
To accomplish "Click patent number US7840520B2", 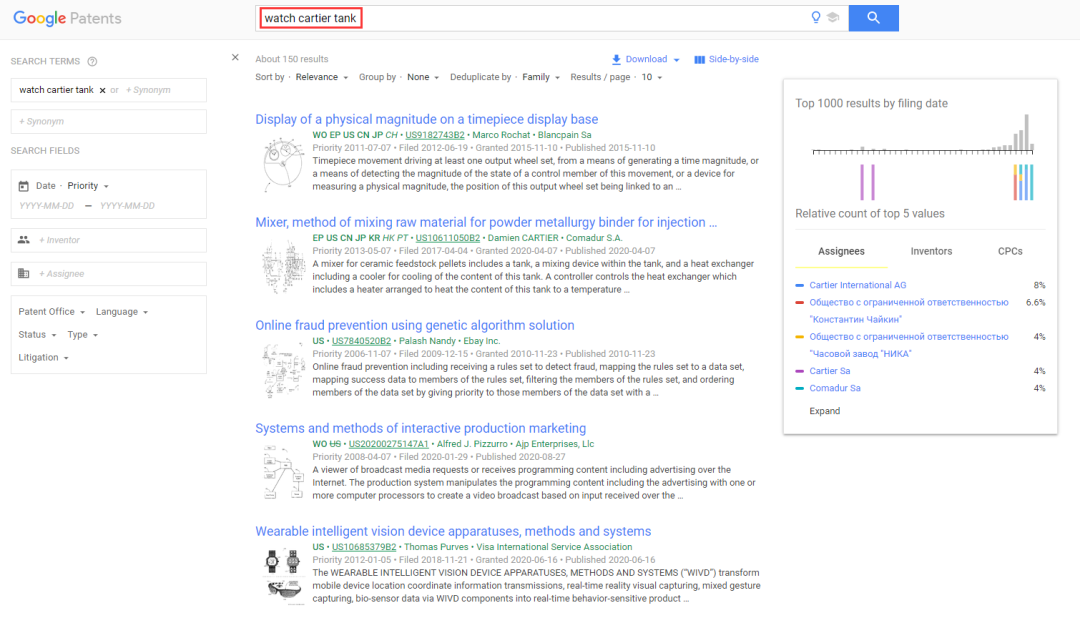I will pyautogui.click(x=361, y=341).
